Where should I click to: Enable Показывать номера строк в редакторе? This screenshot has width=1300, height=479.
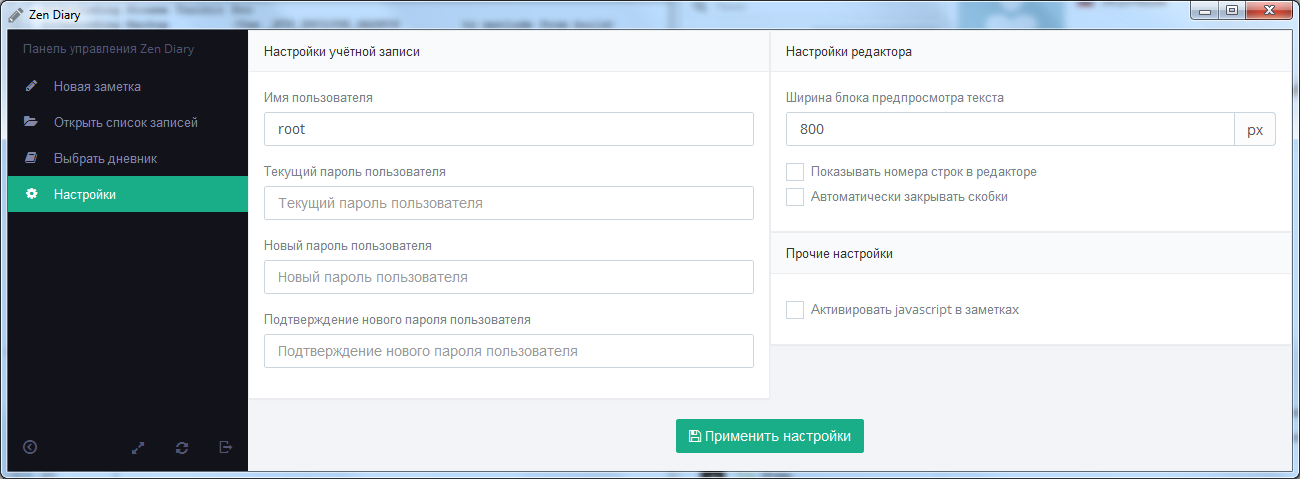coord(795,172)
